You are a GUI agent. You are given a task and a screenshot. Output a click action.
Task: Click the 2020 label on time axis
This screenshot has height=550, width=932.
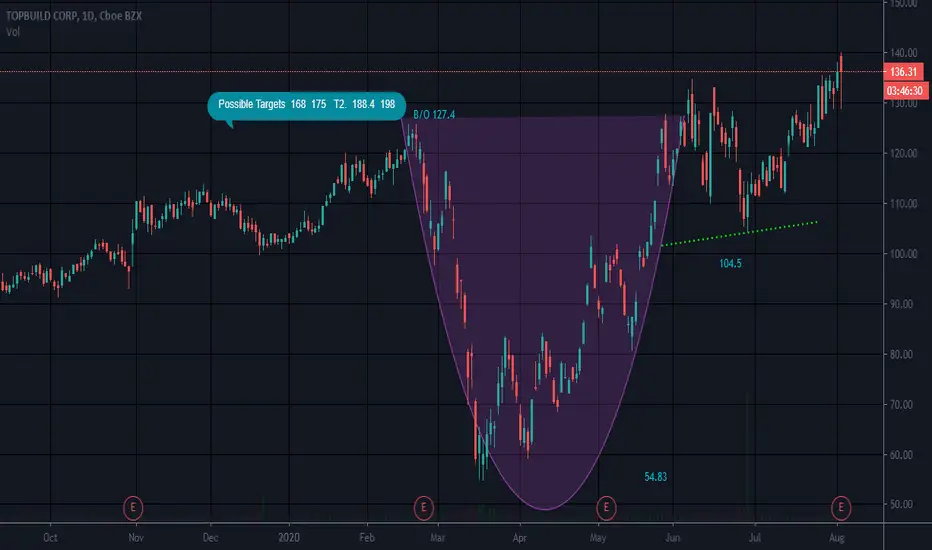coord(289,538)
